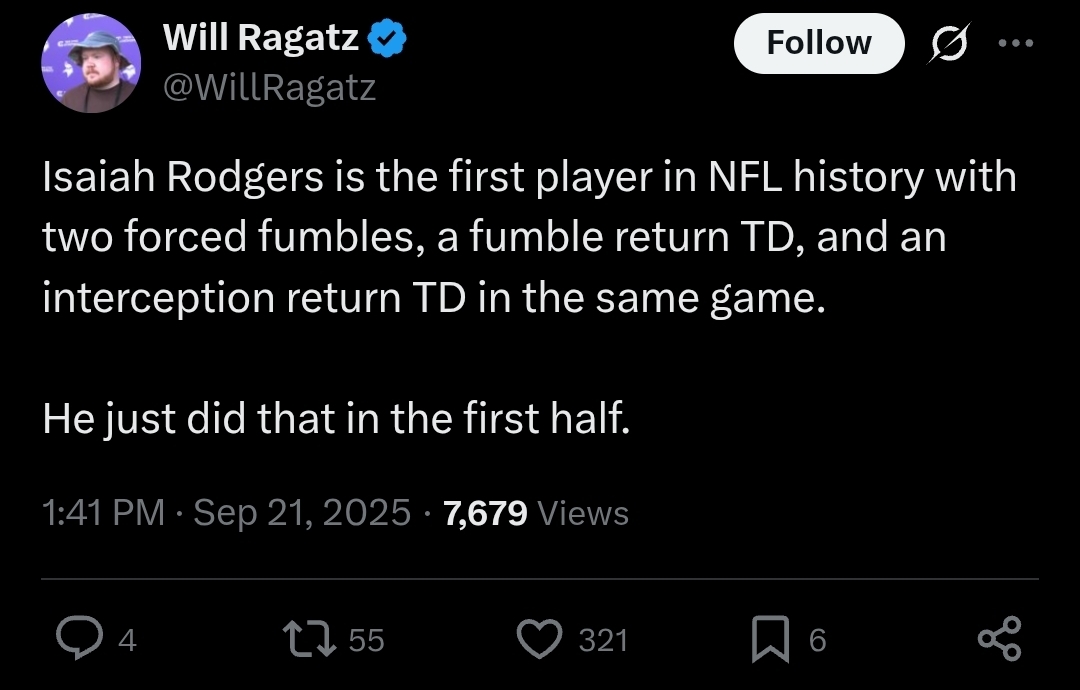Click the Sep 21, 2025 date

(x=302, y=513)
